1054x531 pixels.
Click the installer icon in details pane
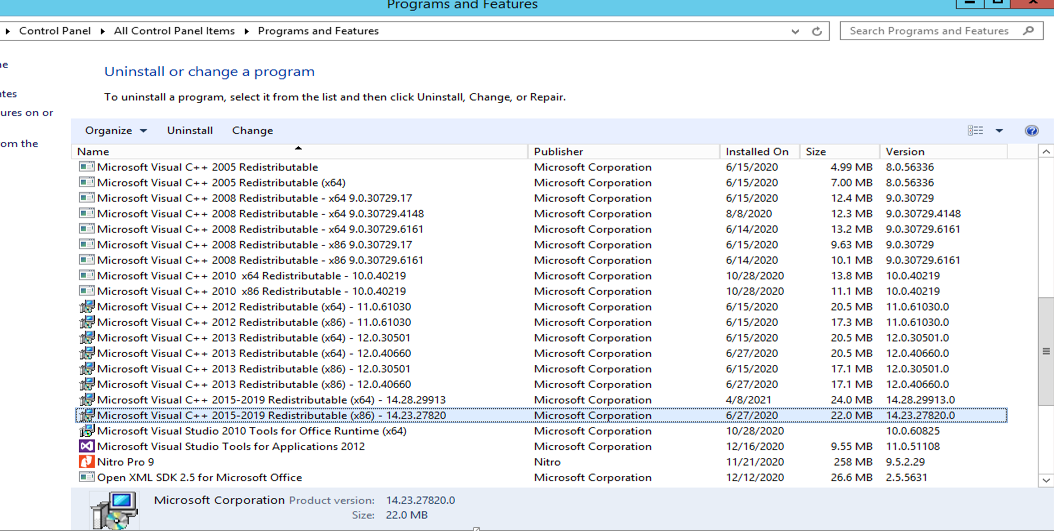click(x=114, y=511)
